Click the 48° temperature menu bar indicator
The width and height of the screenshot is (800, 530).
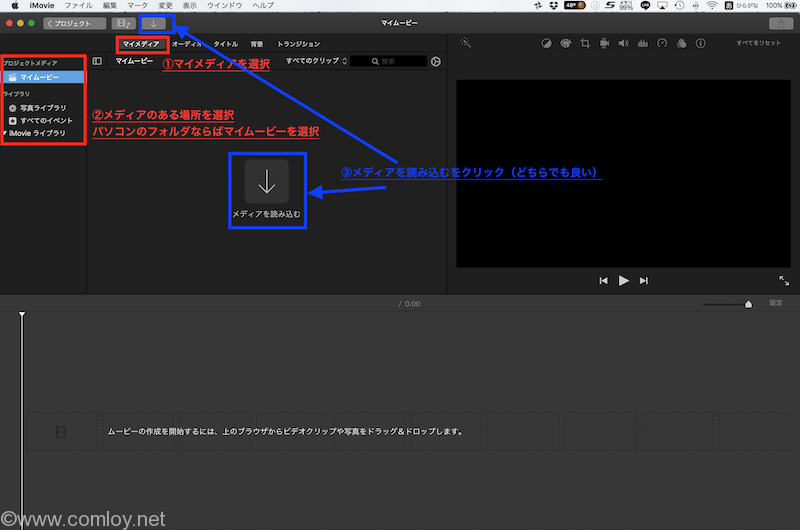[x=574, y=6]
